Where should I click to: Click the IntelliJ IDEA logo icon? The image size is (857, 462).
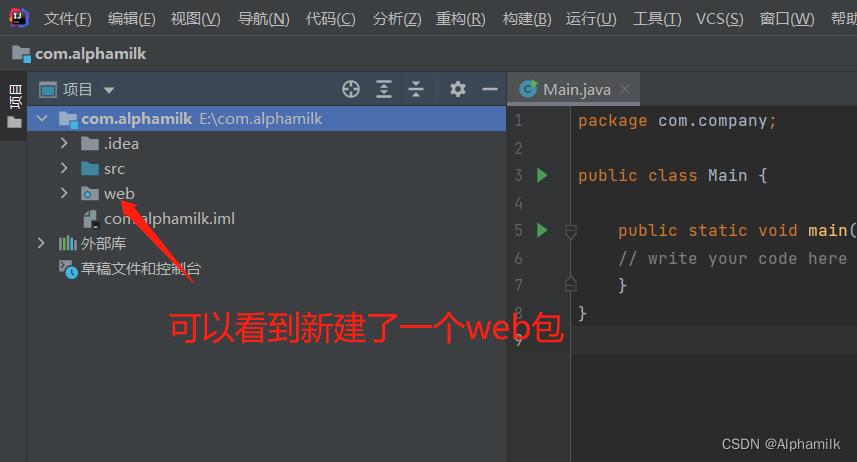pos(19,17)
